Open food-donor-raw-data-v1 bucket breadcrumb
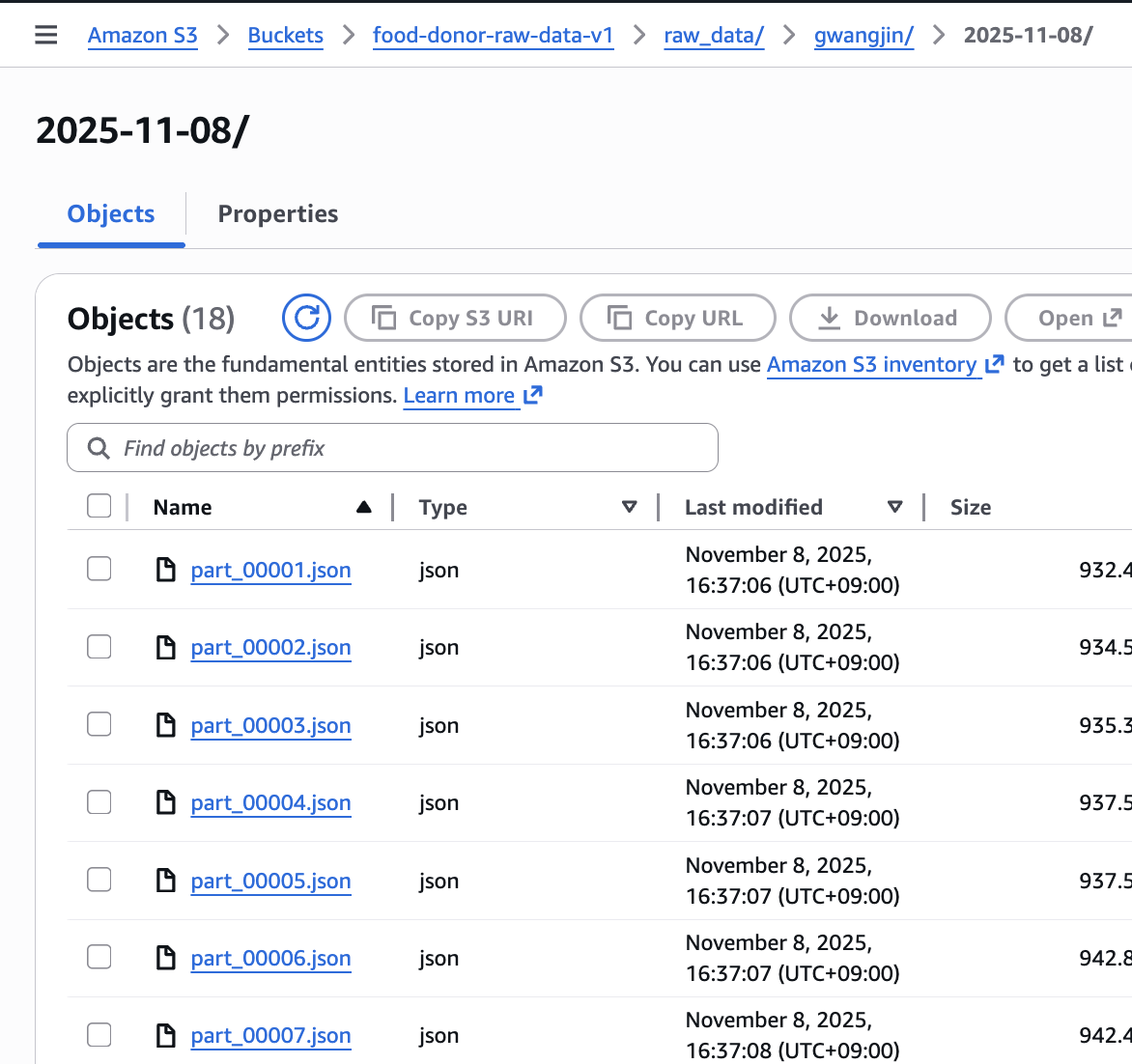1132x1064 pixels. (494, 36)
